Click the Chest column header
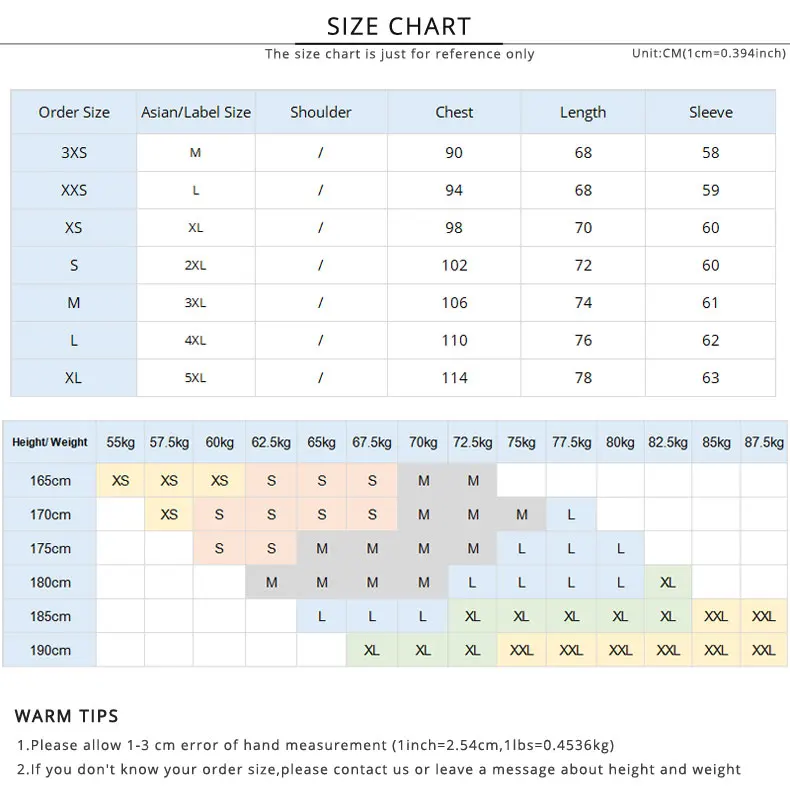The width and height of the screenshot is (790, 790). (454, 112)
